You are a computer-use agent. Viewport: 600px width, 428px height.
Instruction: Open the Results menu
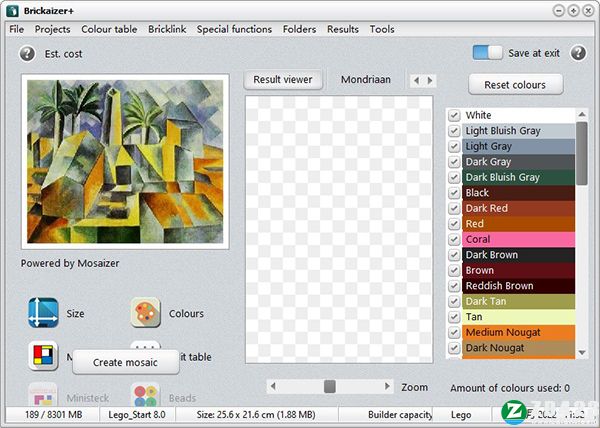[343, 29]
